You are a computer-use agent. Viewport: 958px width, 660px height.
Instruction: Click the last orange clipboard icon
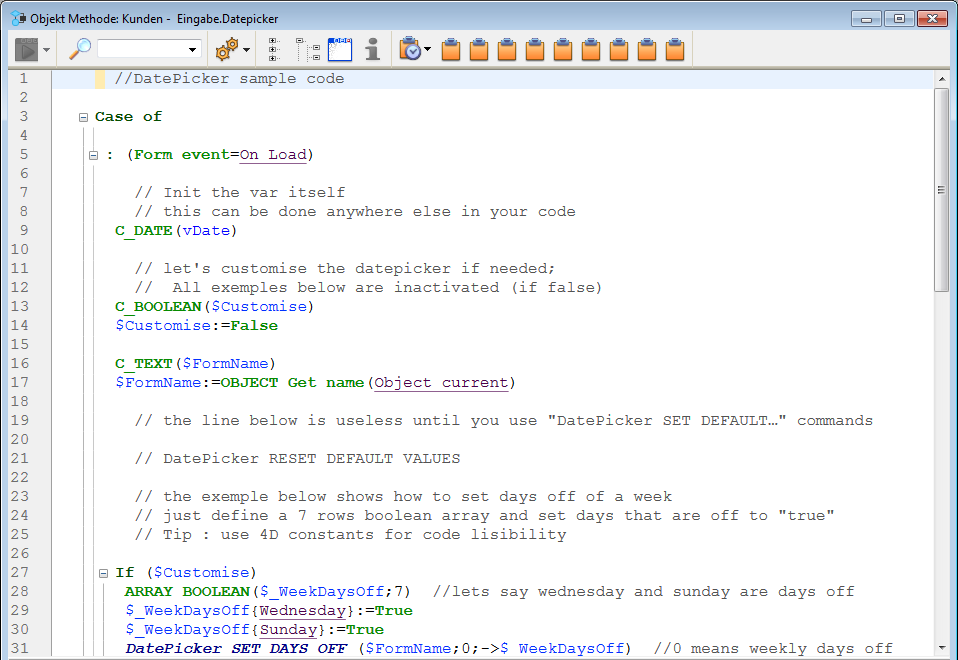[x=676, y=49]
